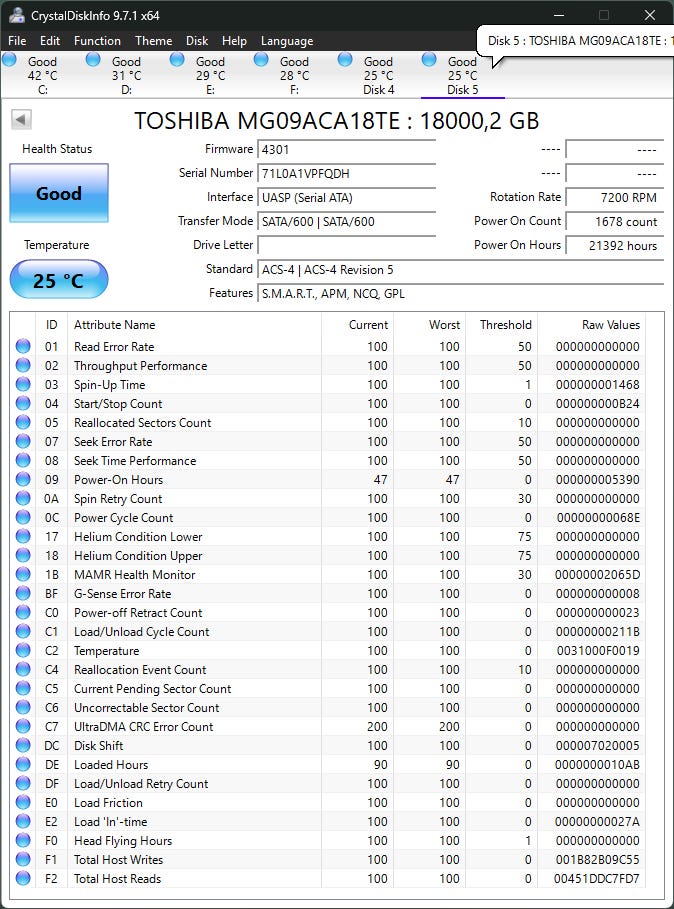The height and width of the screenshot is (909, 674).
Task: Select the F: drive tab
Action: pyautogui.click(x=294, y=75)
